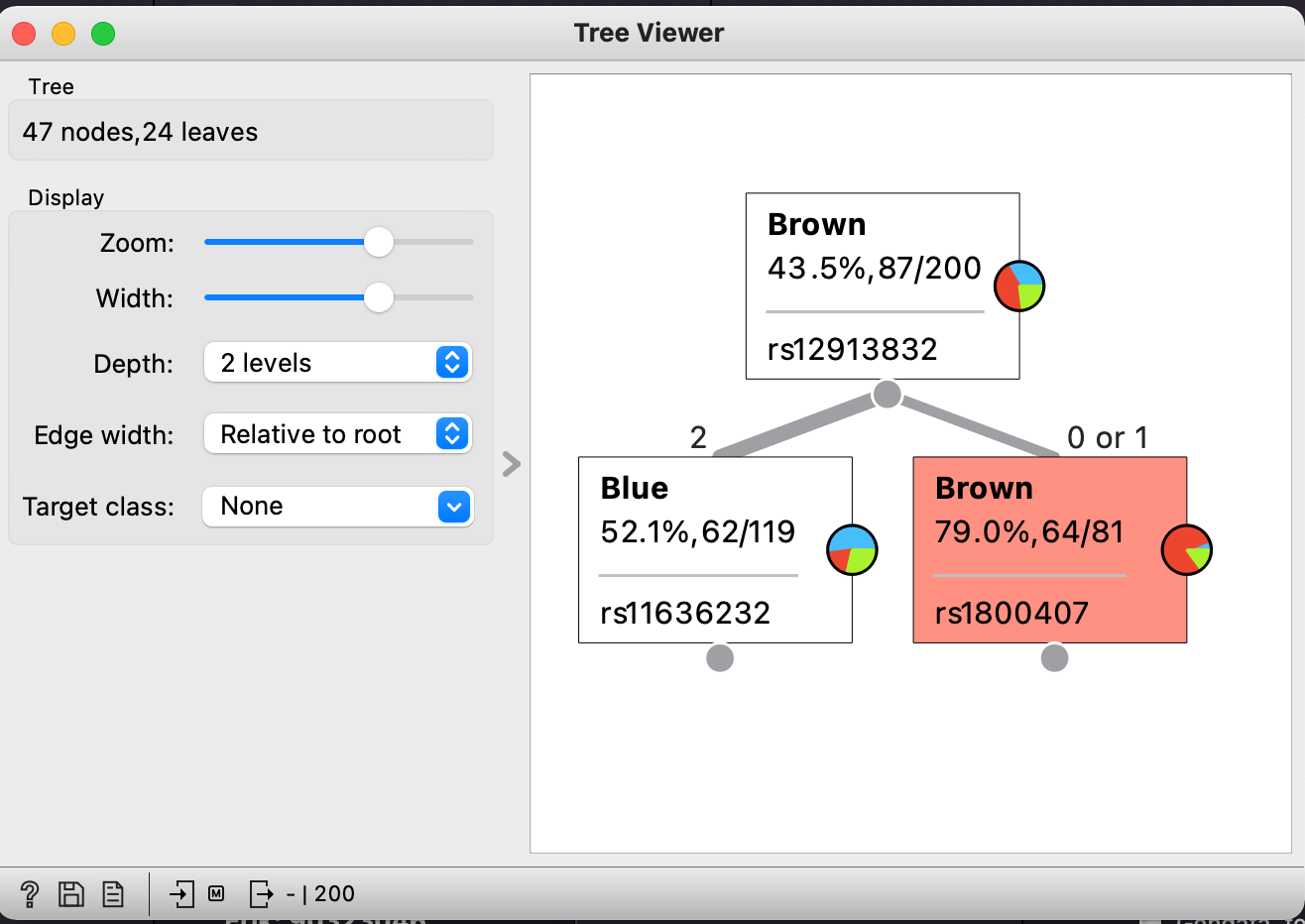Click the input arrow icon in status bar
The image size is (1305, 924).
tap(182, 894)
